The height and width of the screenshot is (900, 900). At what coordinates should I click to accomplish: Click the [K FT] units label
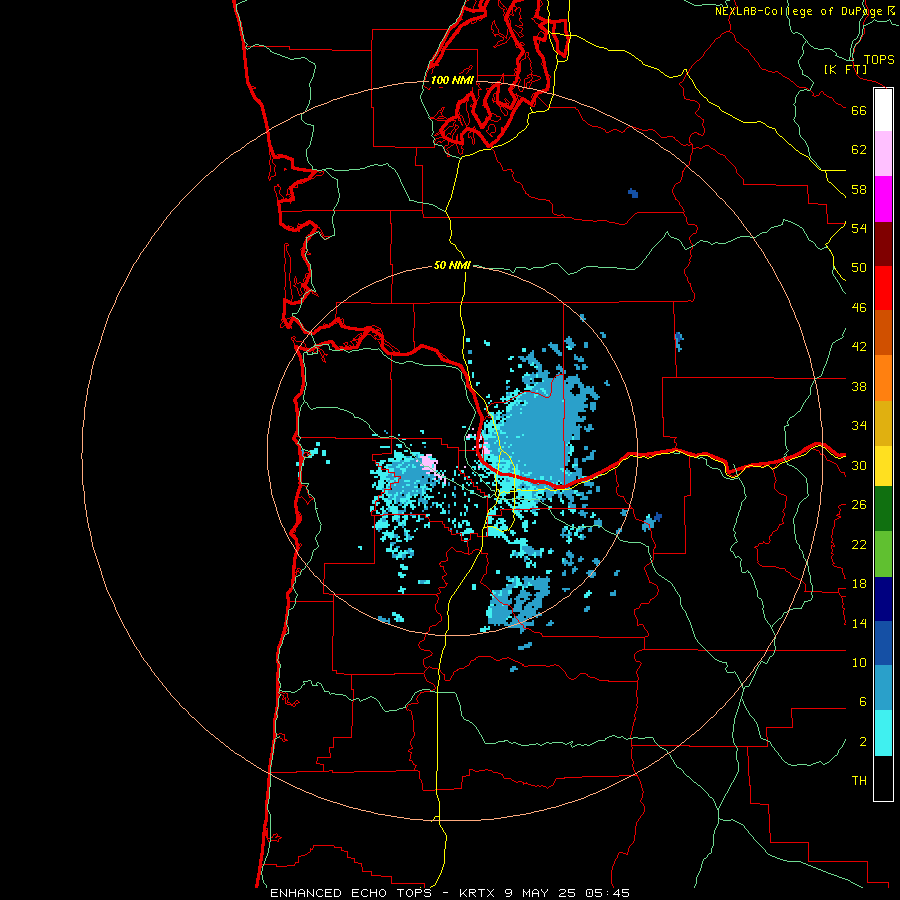tap(845, 69)
